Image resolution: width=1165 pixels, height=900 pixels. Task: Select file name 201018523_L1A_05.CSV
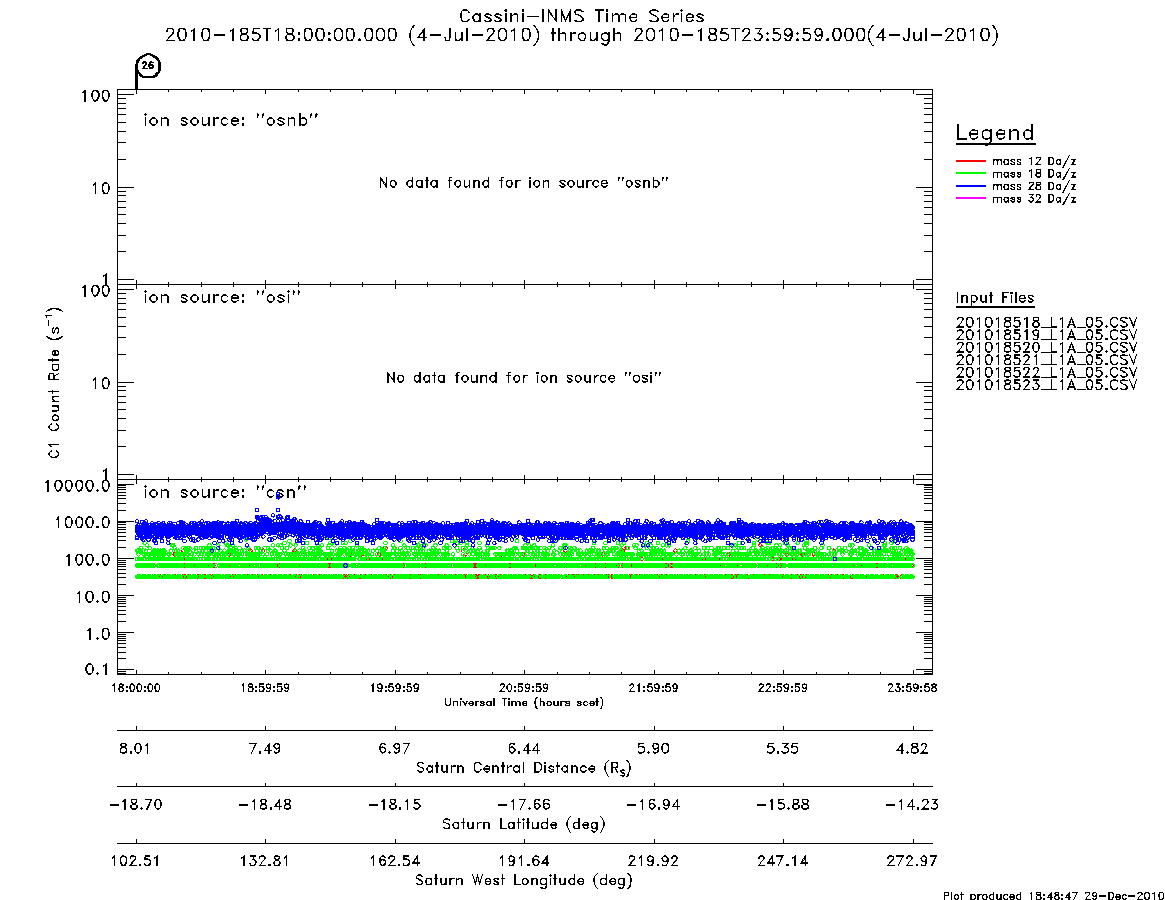coord(1046,385)
